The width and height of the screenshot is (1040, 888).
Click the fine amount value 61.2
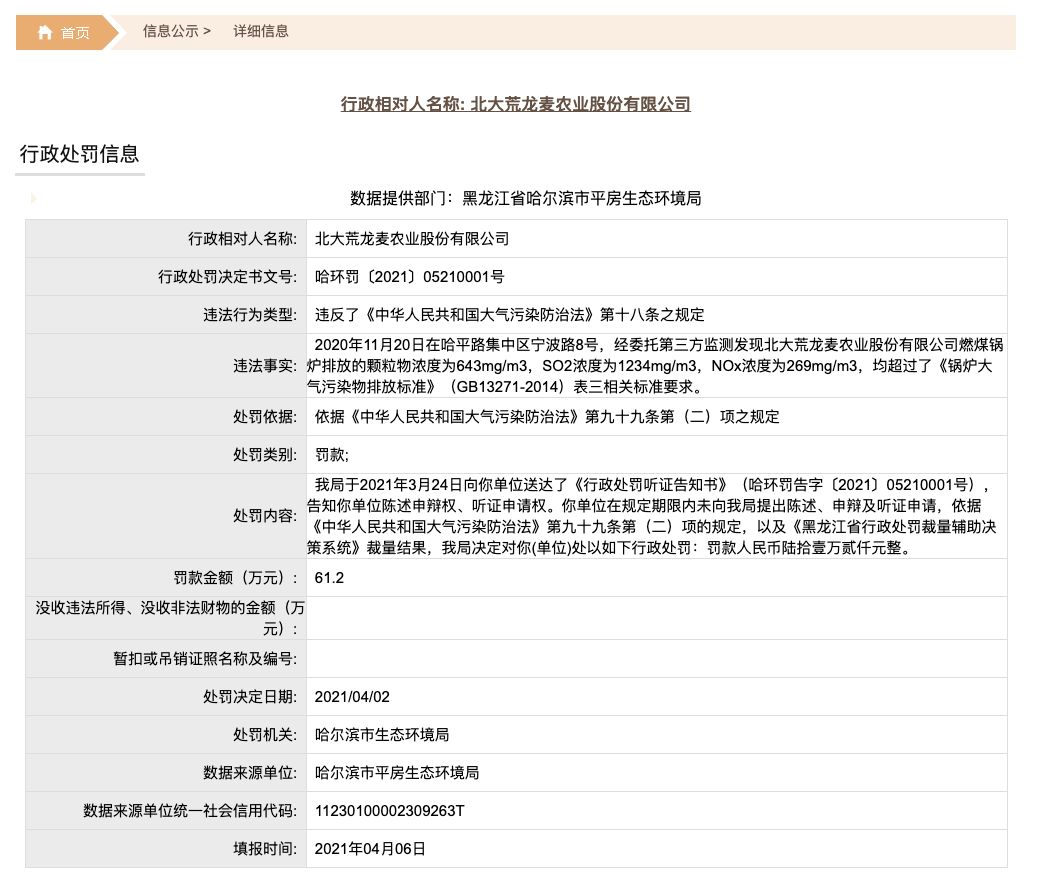pyautogui.click(x=329, y=577)
